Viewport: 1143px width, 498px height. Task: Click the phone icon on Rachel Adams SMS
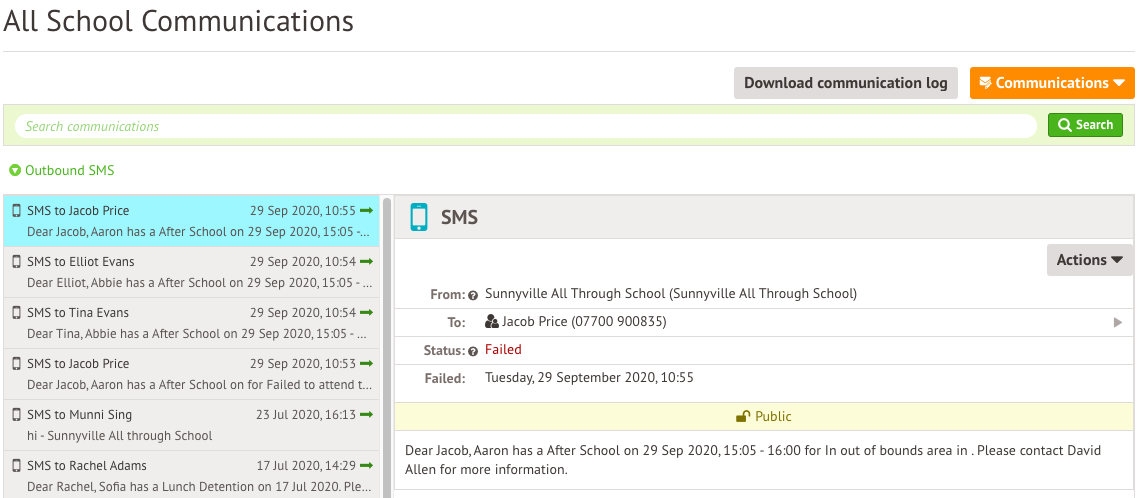[x=16, y=466]
